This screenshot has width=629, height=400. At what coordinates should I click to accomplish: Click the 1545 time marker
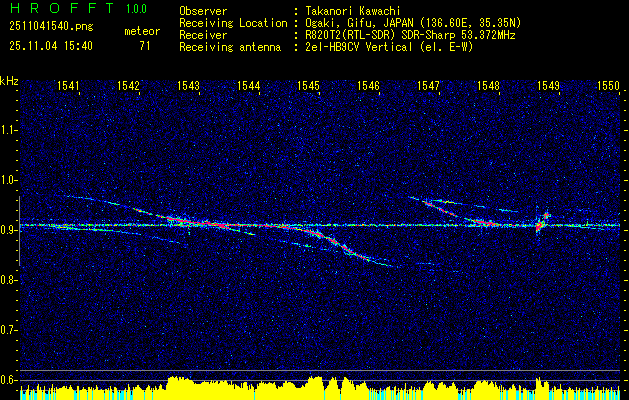click(308, 85)
